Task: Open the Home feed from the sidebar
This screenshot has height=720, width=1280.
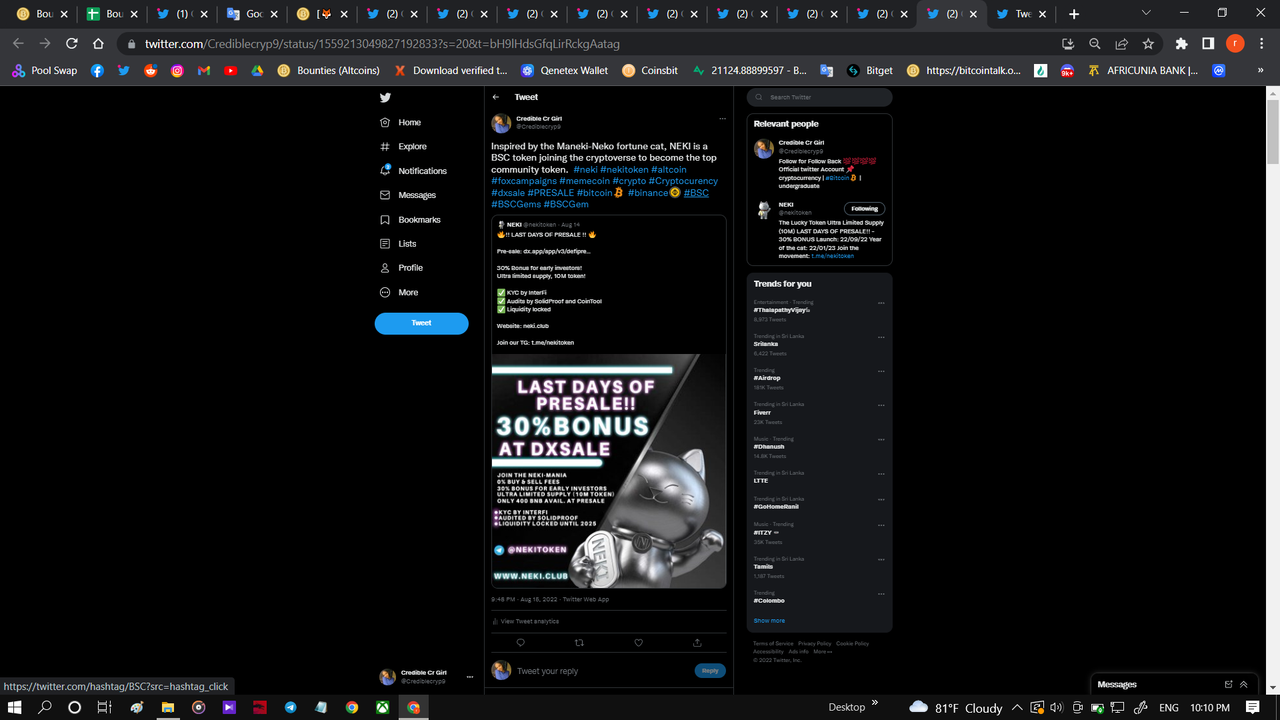Action: [x=408, y=122]
